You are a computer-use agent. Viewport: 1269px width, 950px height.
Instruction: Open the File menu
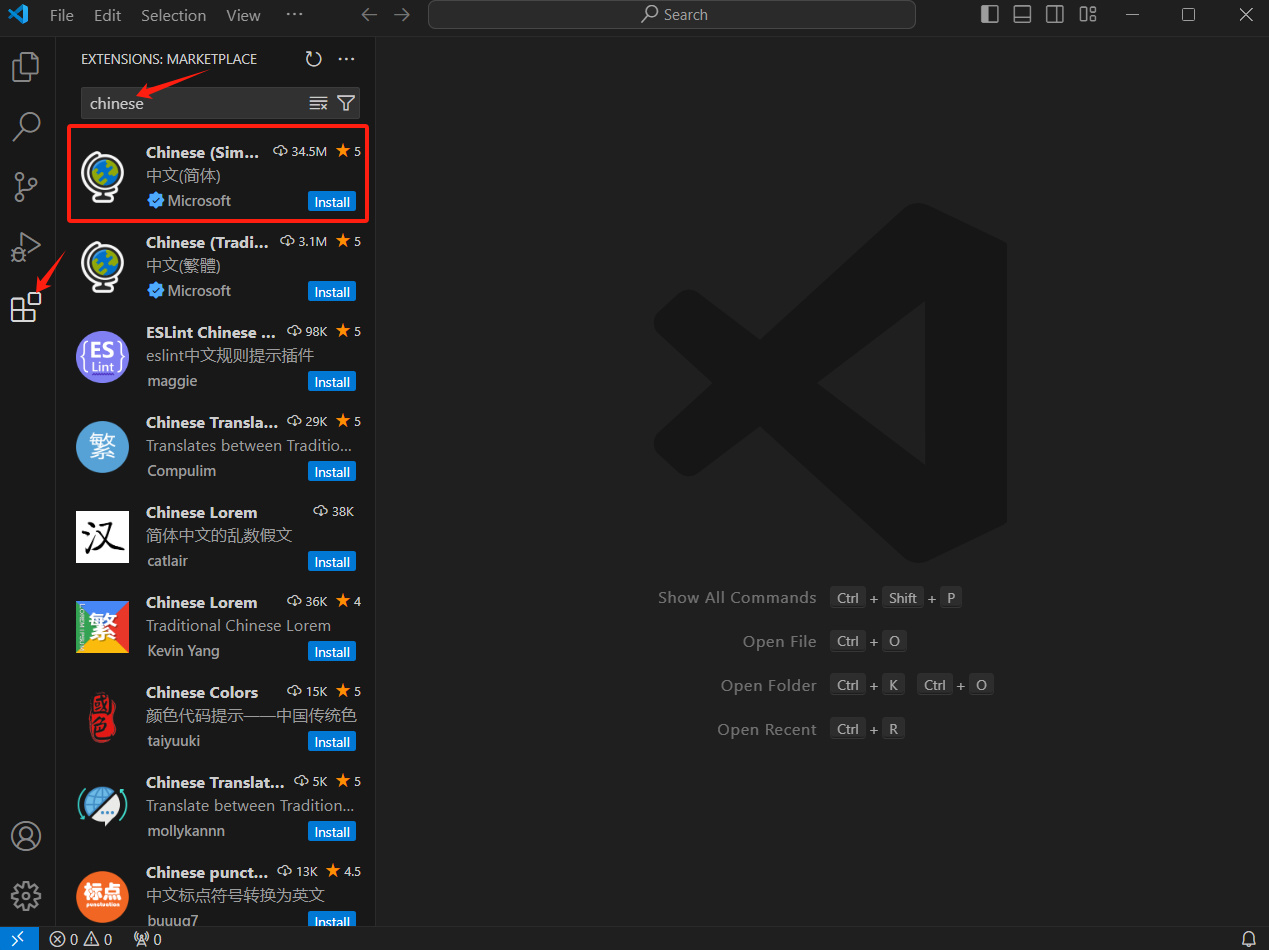61,15
